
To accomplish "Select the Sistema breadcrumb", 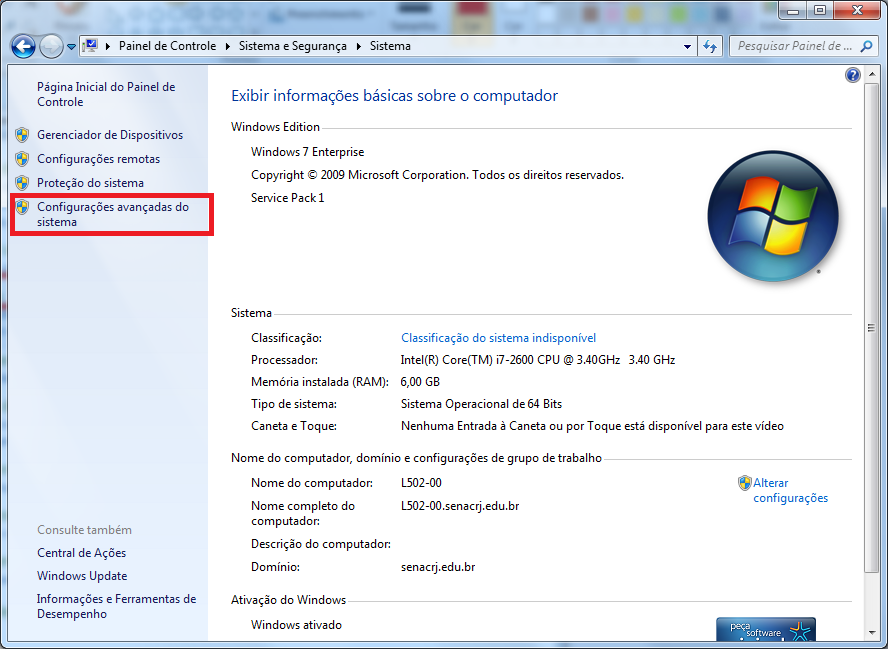I will click(x=390, y=46).
